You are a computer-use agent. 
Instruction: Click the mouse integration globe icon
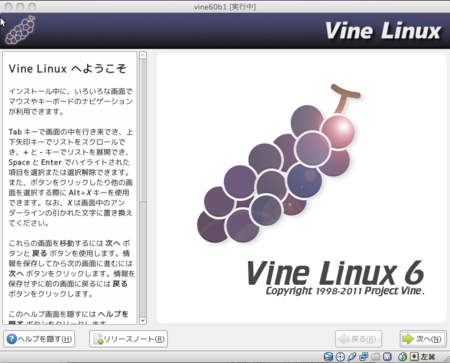[x=403, y=357]
